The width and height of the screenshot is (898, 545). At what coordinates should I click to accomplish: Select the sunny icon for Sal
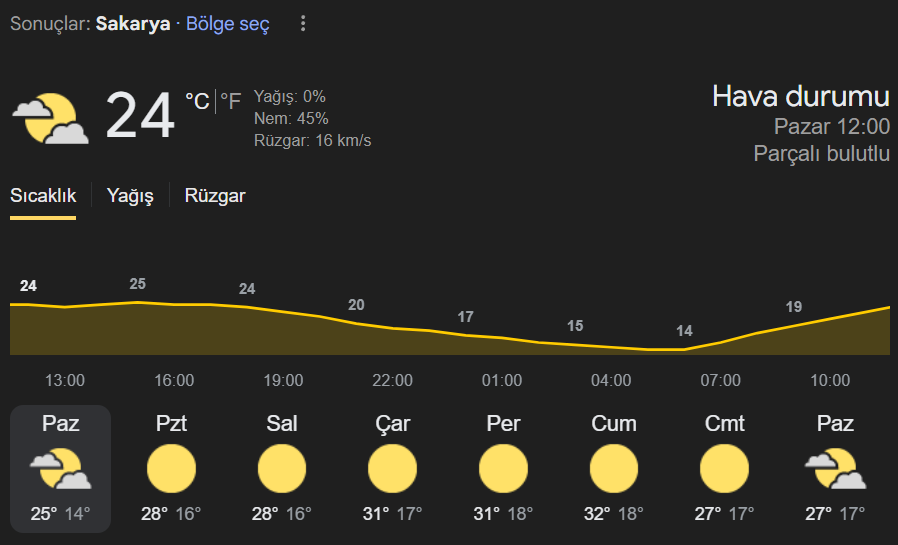pos(282,468)
